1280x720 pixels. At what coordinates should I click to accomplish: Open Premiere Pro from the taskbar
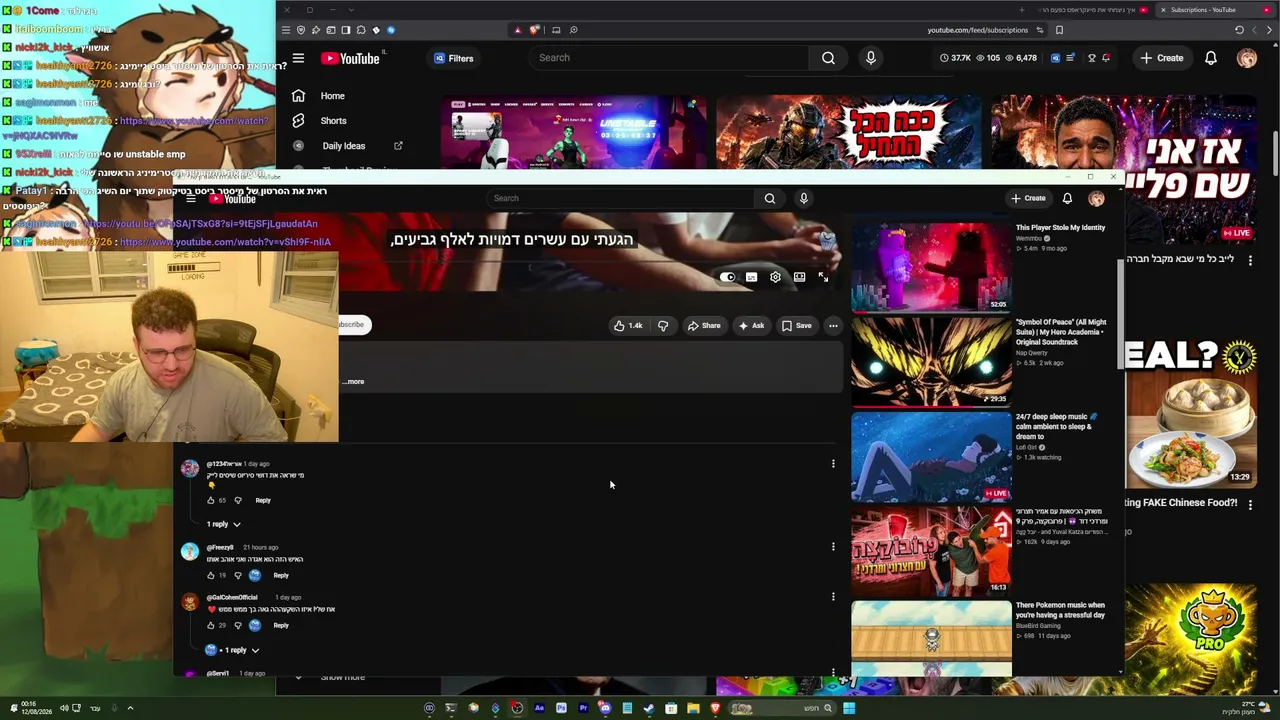[583, 708]
